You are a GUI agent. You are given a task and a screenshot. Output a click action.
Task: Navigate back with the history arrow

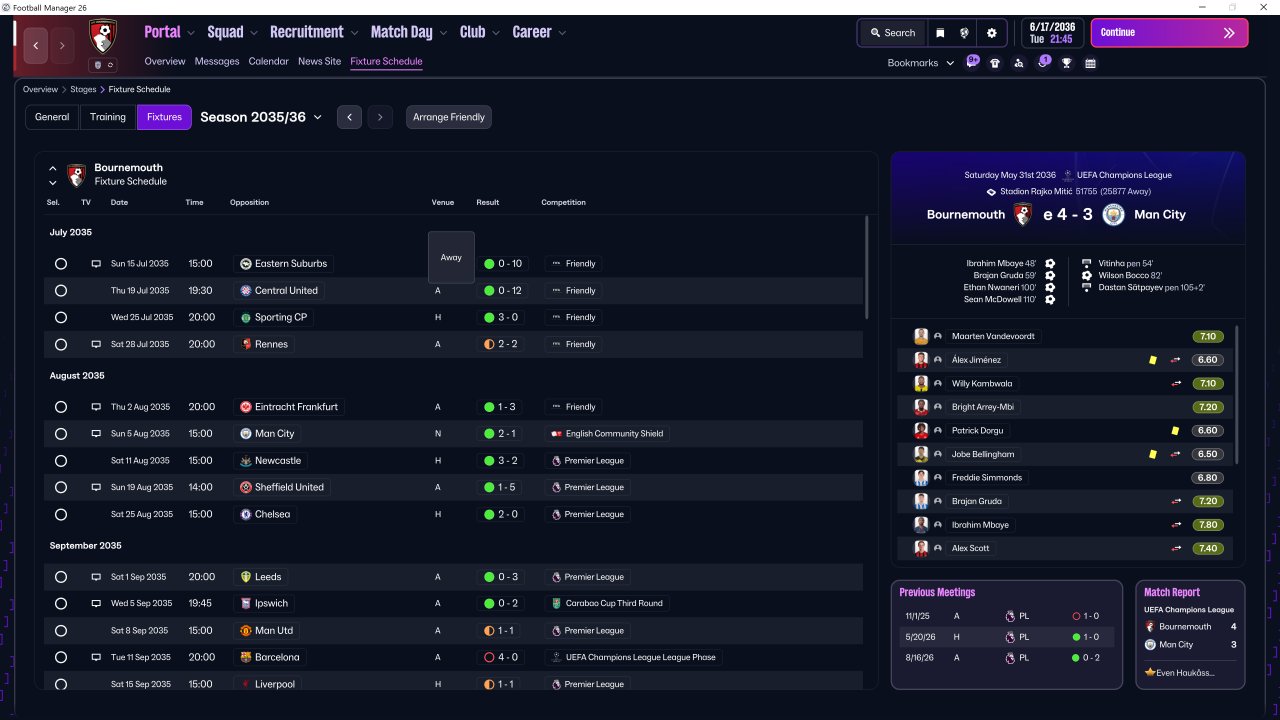click(36, 45)
